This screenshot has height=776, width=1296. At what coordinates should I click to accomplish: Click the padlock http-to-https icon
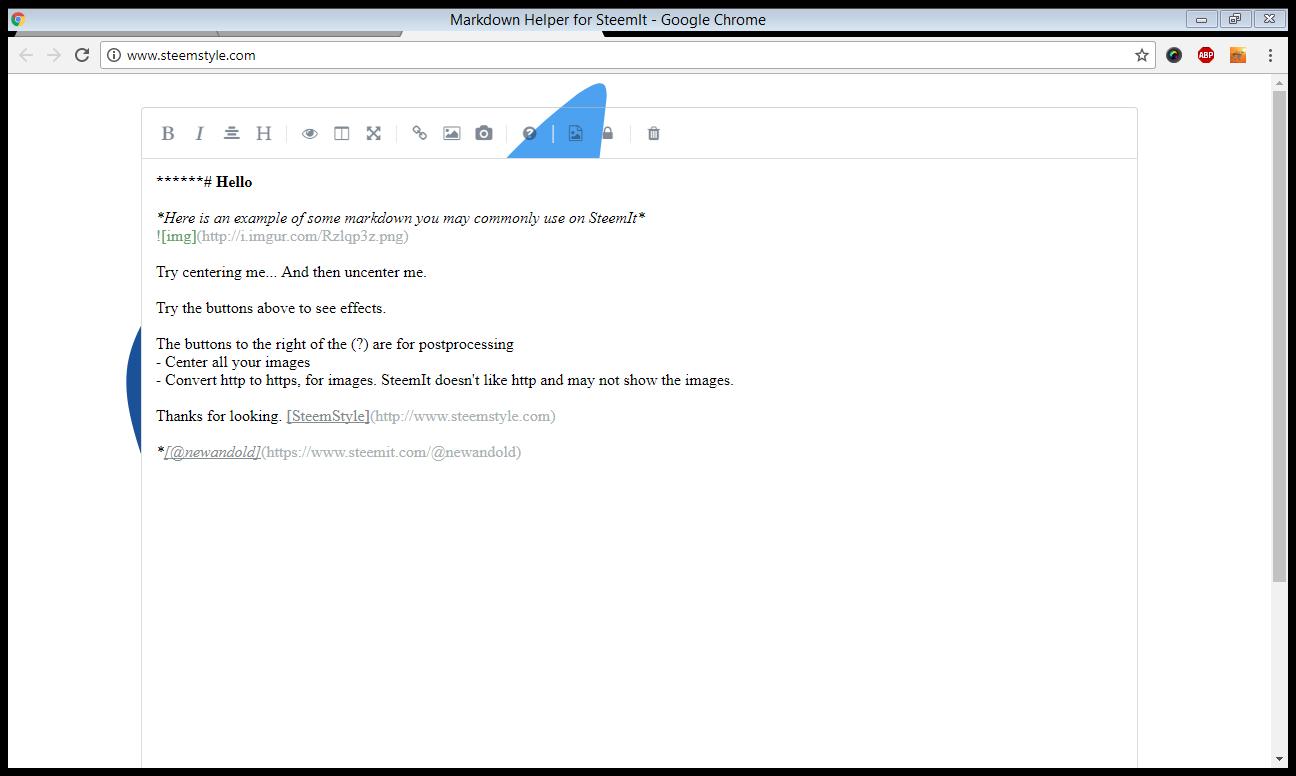[x=607, y=133]
